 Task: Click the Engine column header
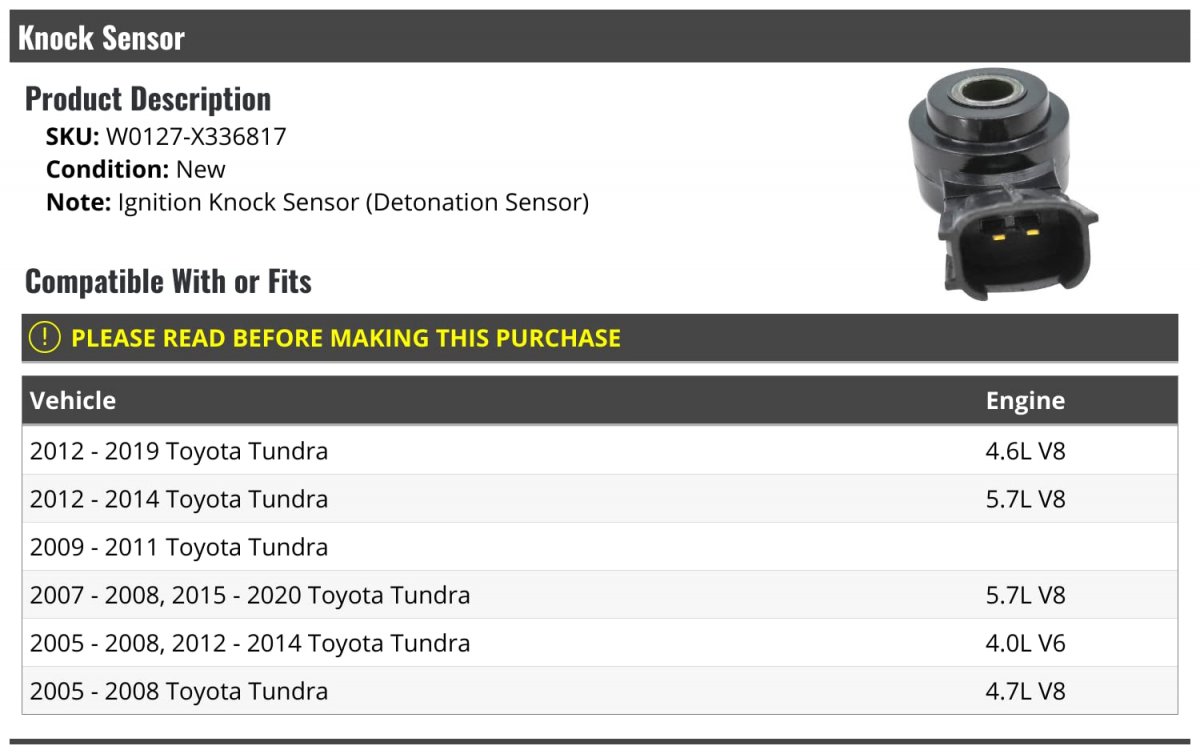pyautogui.click(x=1025, y=401)
